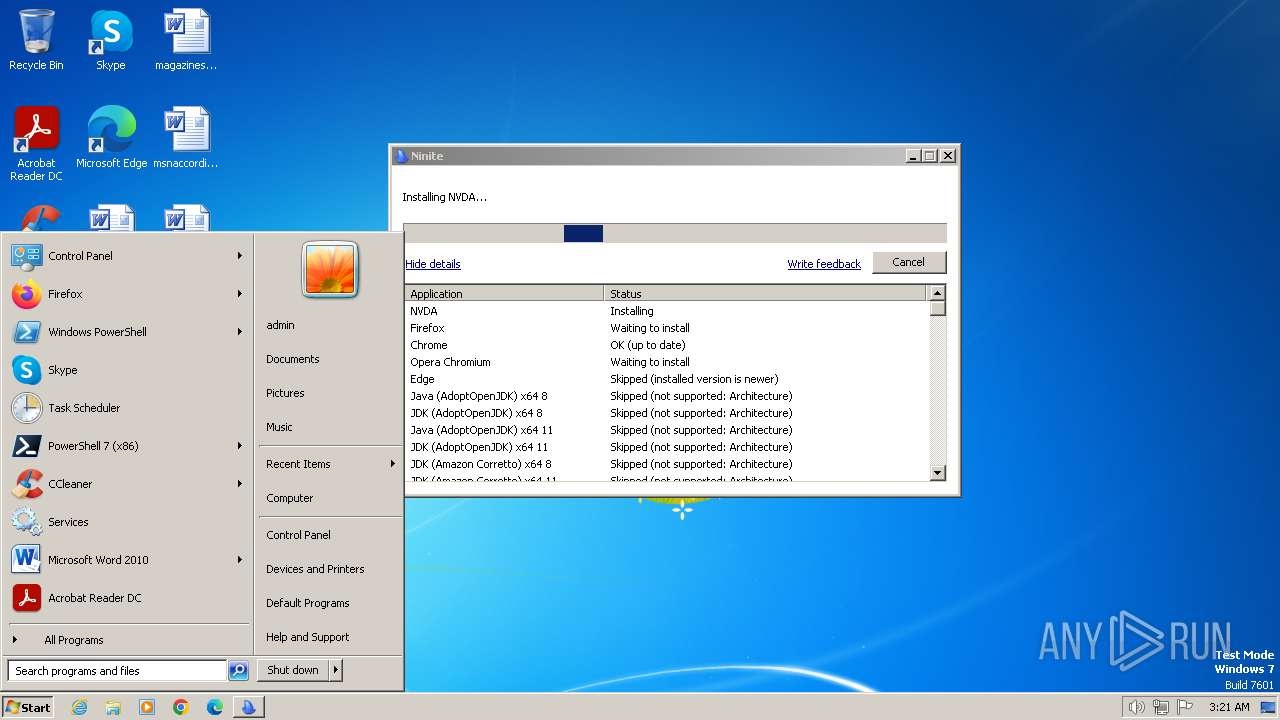Click the Internet Explorer taskbar icon
1280x720 pixels.
click(x=79, y=707)
